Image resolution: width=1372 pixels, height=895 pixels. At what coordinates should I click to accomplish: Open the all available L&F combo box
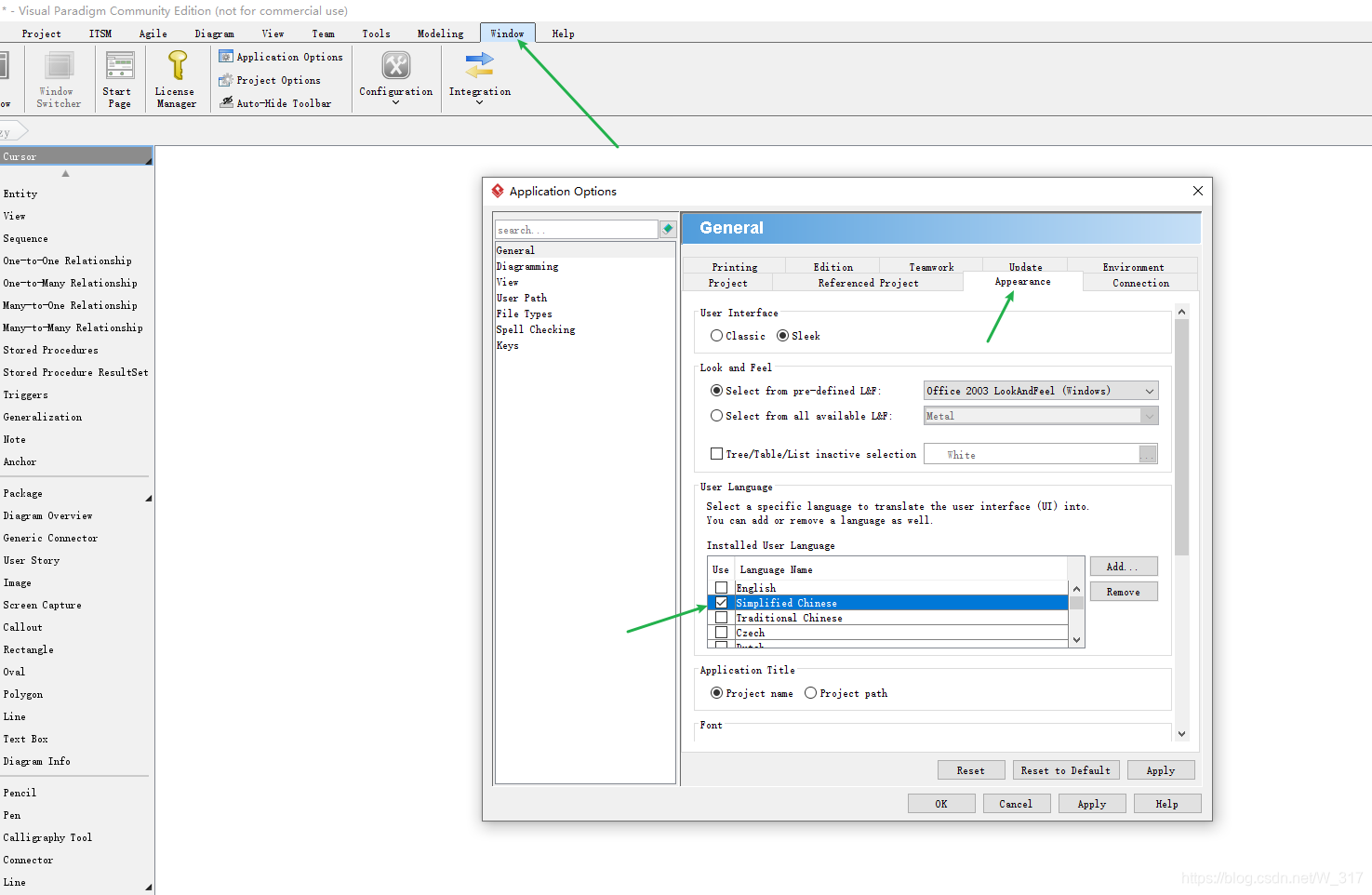[x=1041, y=416]
